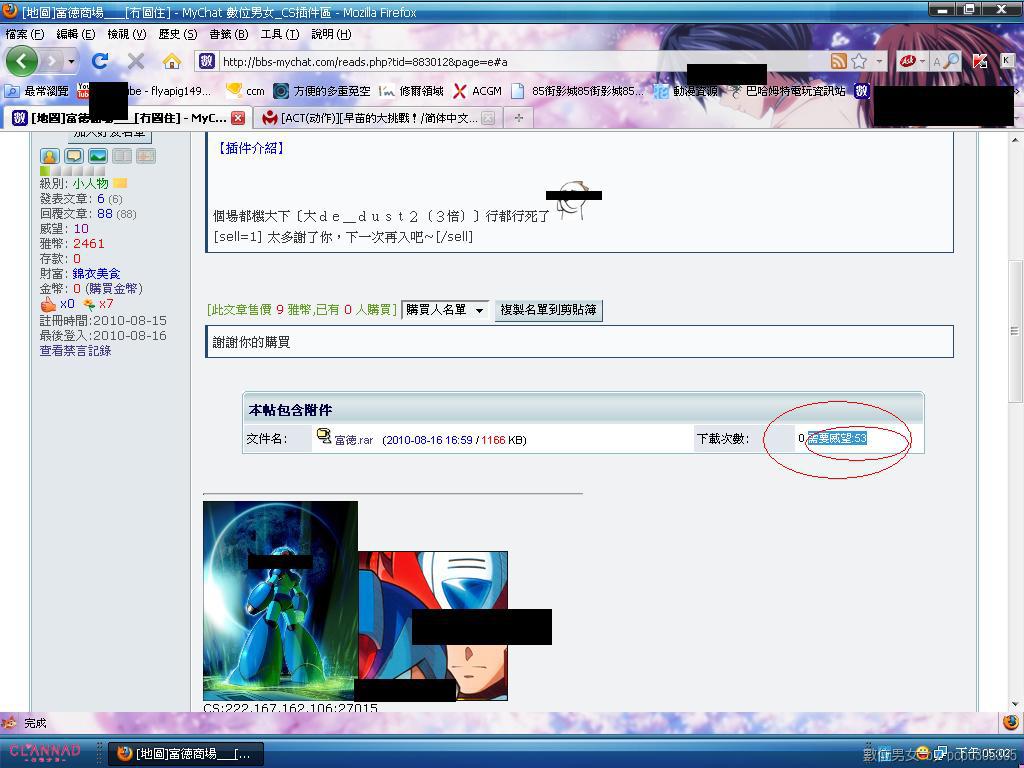Screen dimensions: 1024x768
Task: Open the back/forward history dropdown arrow
Action: 71,62
